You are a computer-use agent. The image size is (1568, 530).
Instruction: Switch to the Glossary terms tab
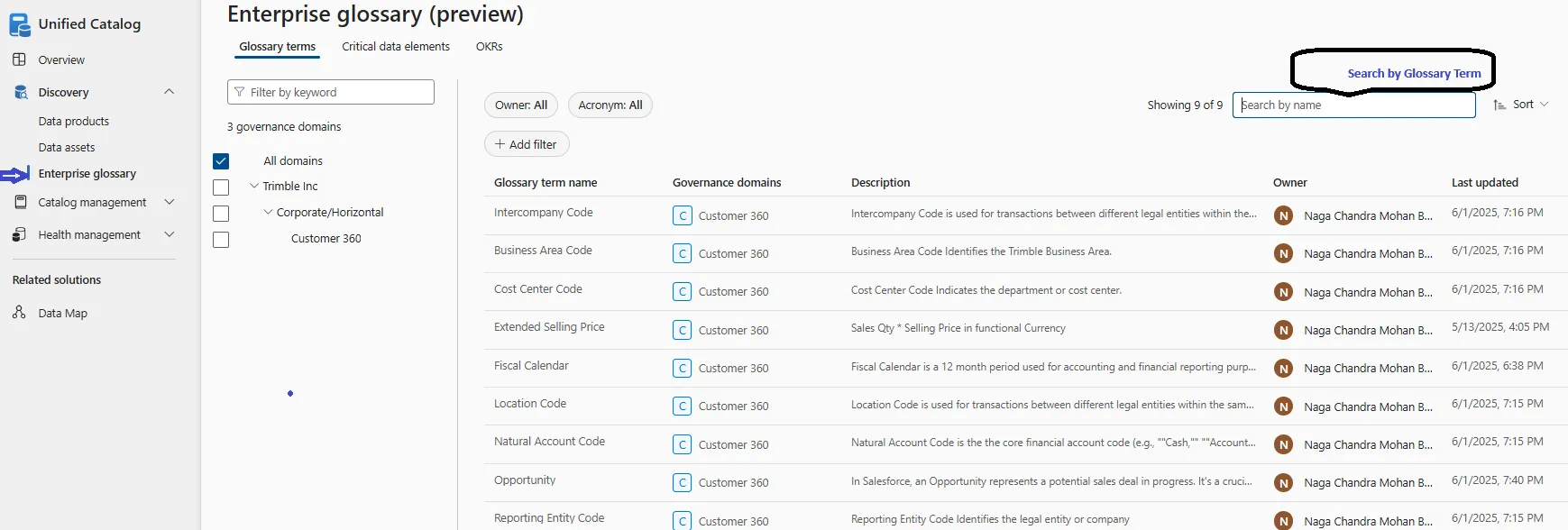(277, 47)
